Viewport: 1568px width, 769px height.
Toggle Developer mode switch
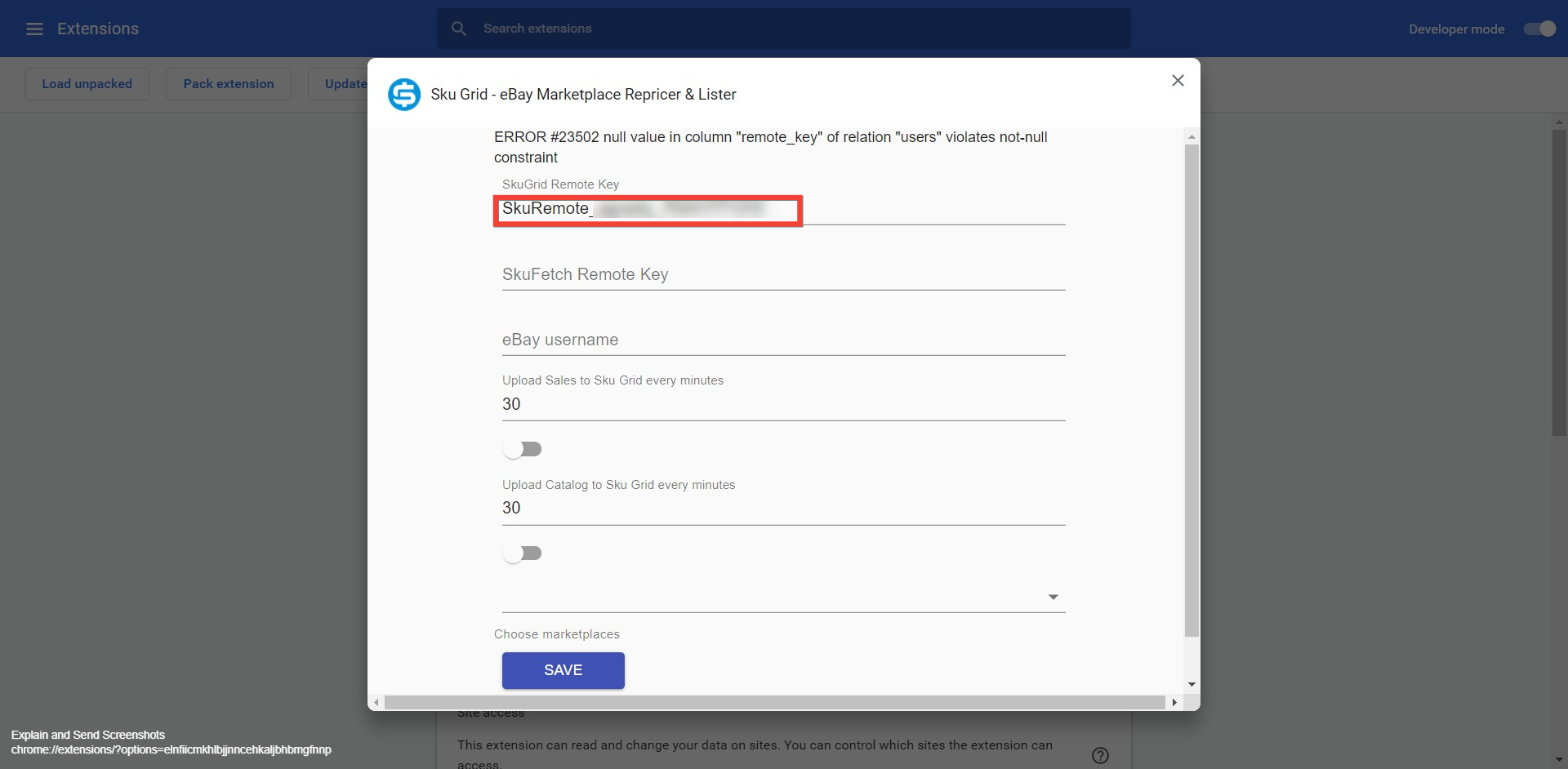(1539, 29)
